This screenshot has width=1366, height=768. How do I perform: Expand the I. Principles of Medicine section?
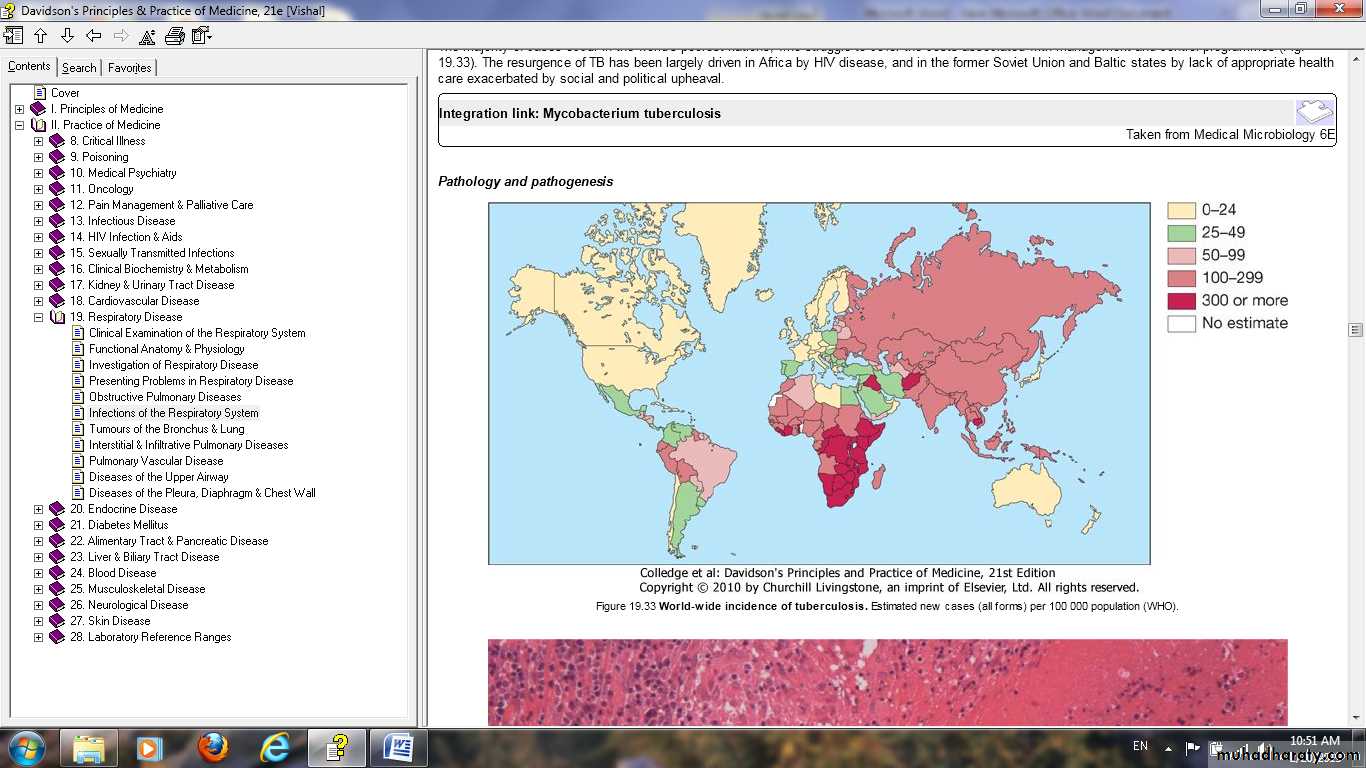[19, 109]
